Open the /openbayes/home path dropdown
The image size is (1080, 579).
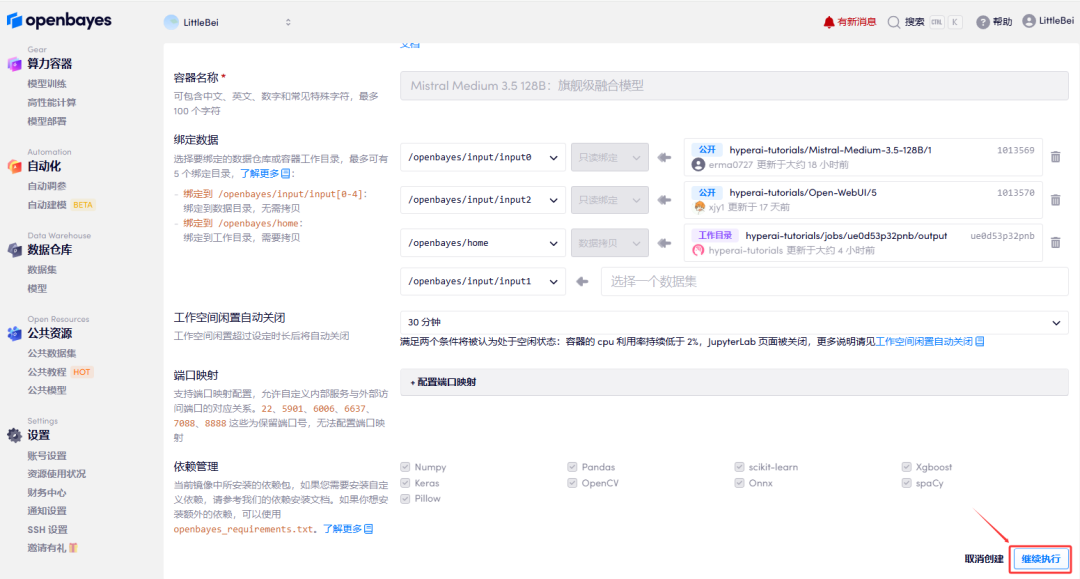tap(483, 243)
